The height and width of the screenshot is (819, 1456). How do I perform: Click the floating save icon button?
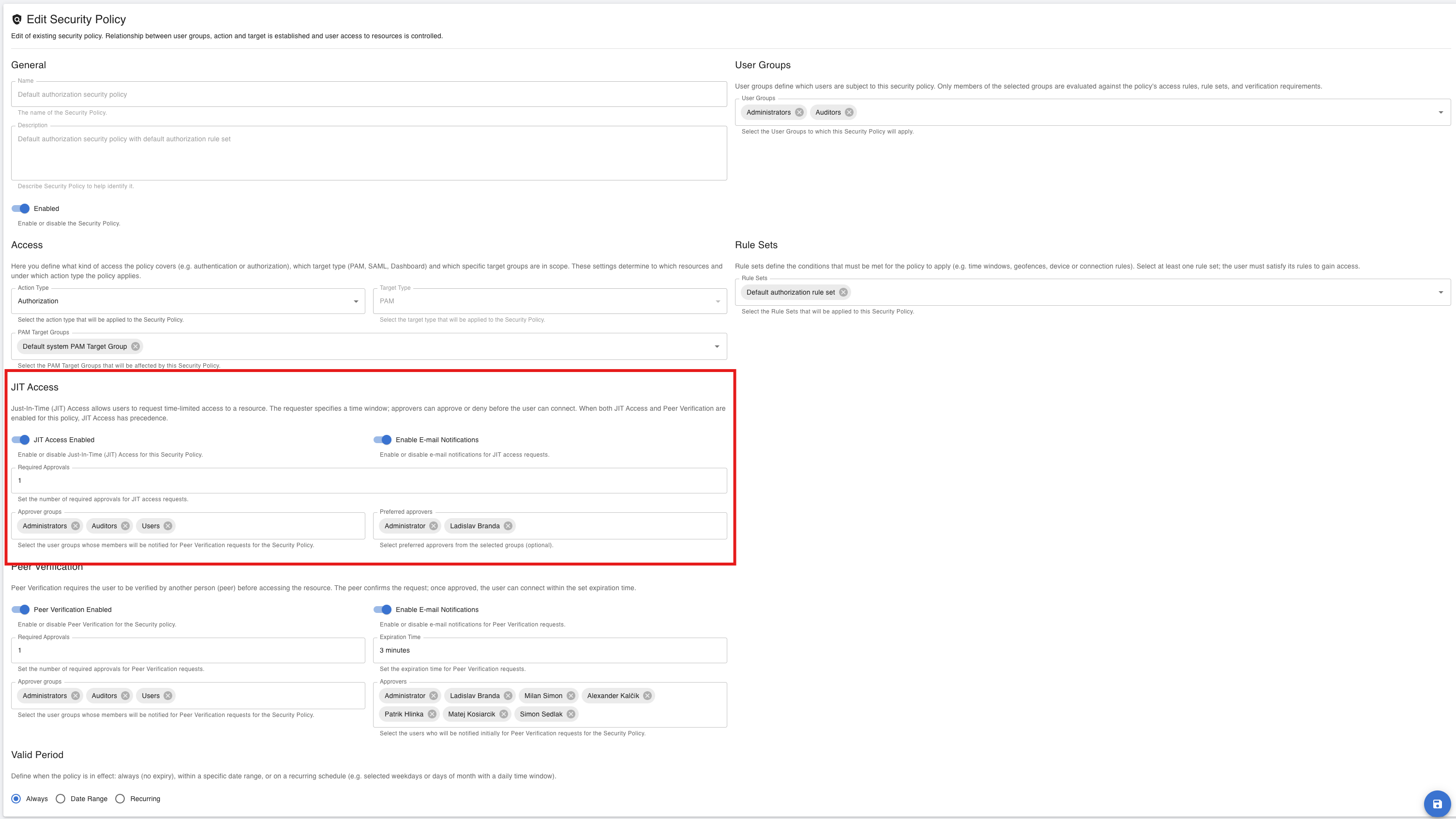[x=1437, y=804]
